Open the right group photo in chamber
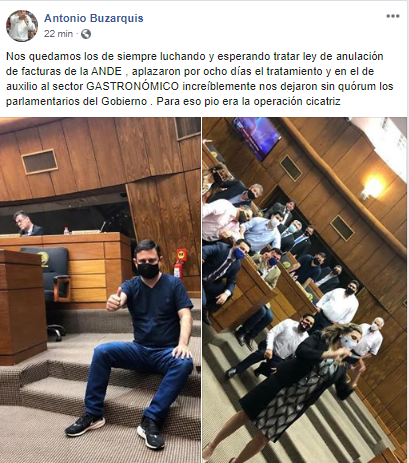The image size is (409, 463). (x=304, y=290)
